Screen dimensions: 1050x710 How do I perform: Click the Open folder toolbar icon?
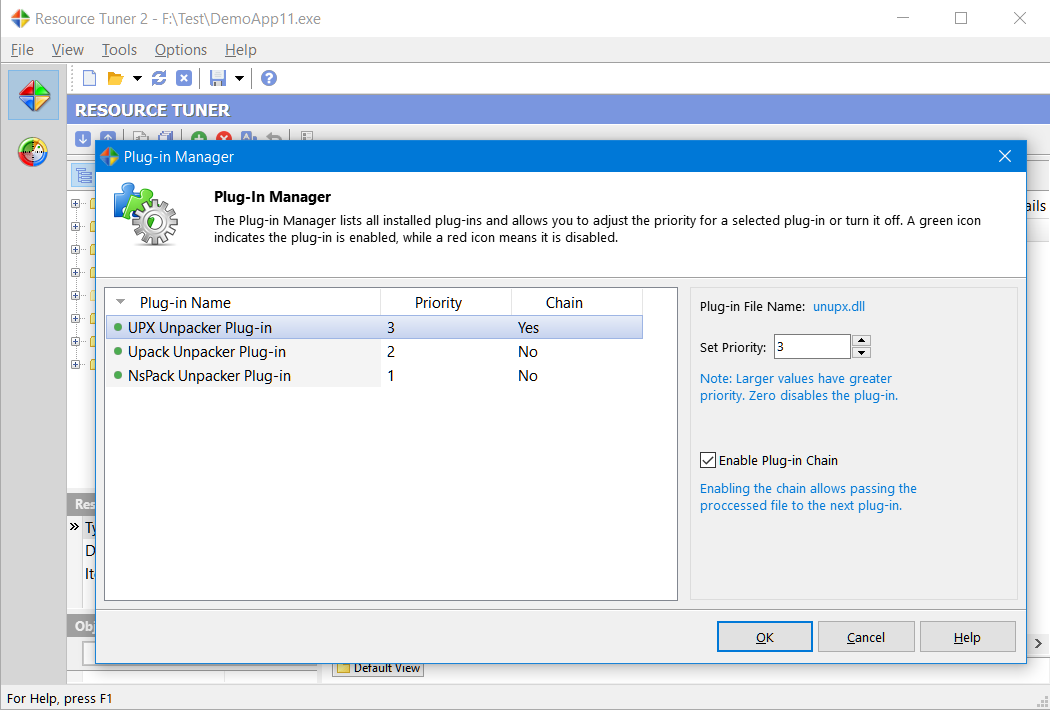tap(116, 78)
